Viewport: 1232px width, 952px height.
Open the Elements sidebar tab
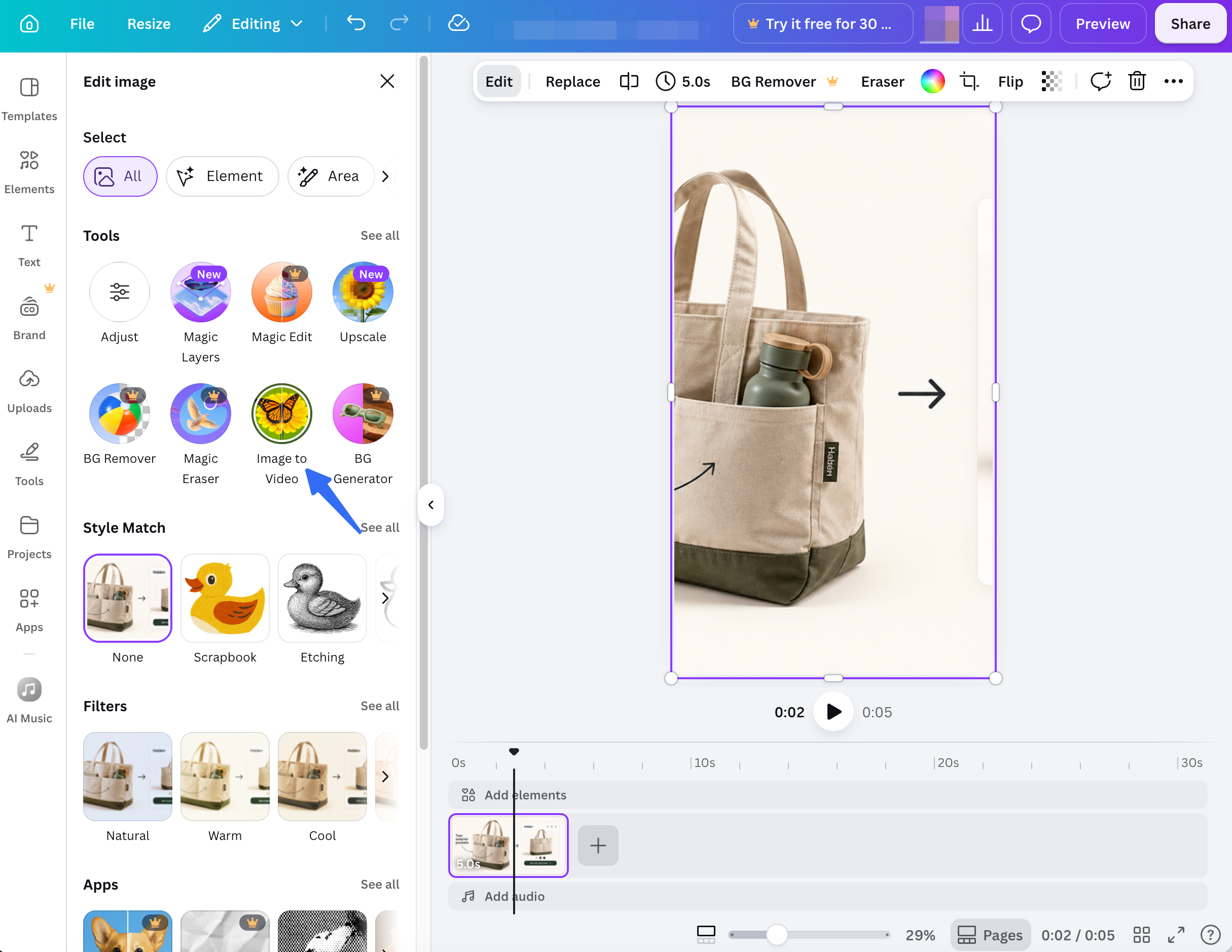click(29, 172)
